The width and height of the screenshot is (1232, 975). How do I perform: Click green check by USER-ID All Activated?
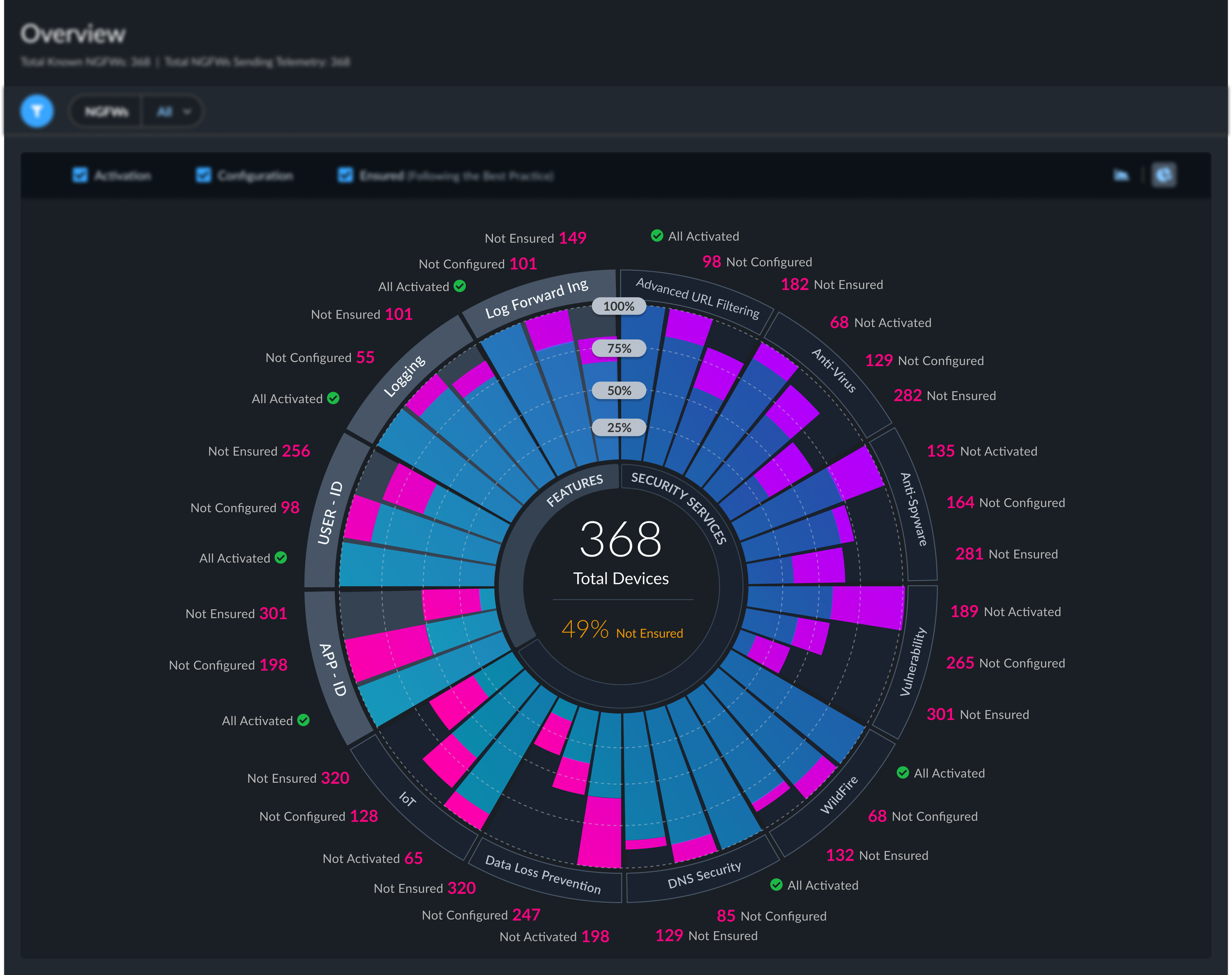(281, 557)
